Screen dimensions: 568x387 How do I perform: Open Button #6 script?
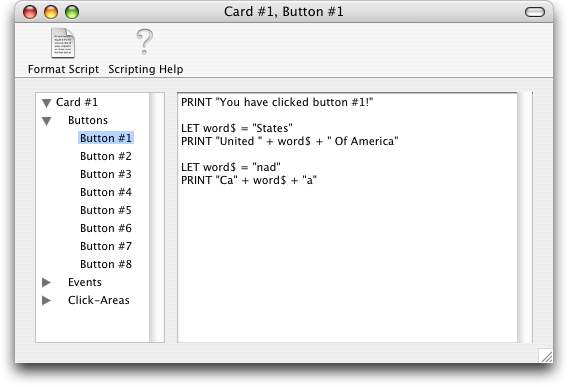pos(106,228)
